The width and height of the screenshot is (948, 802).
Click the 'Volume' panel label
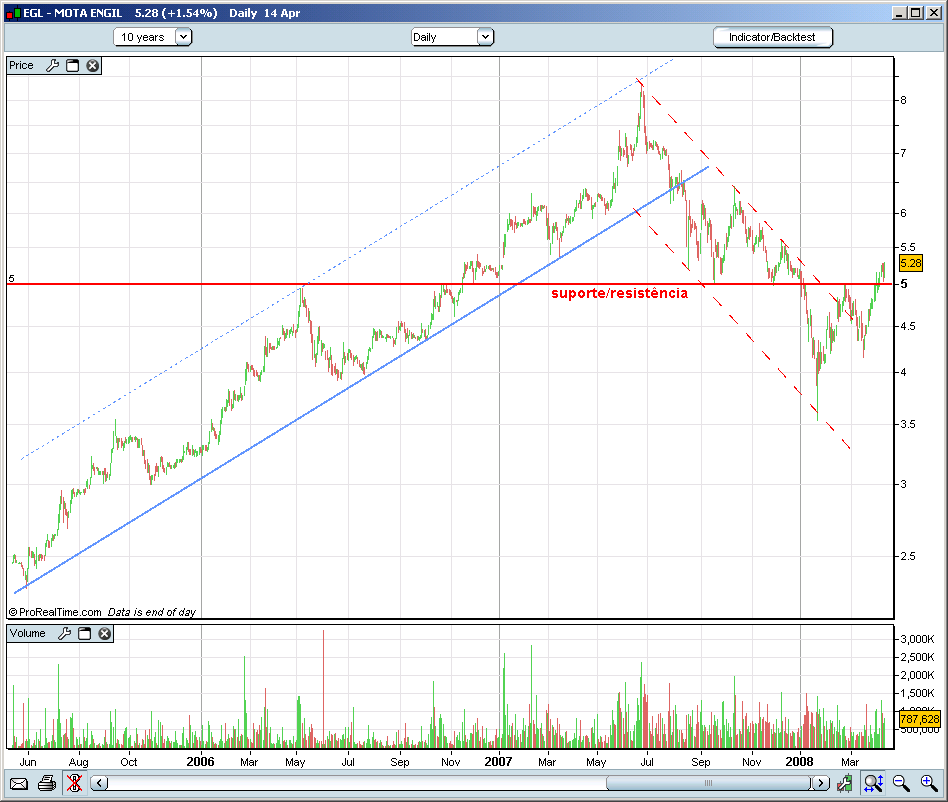point(27,633)
